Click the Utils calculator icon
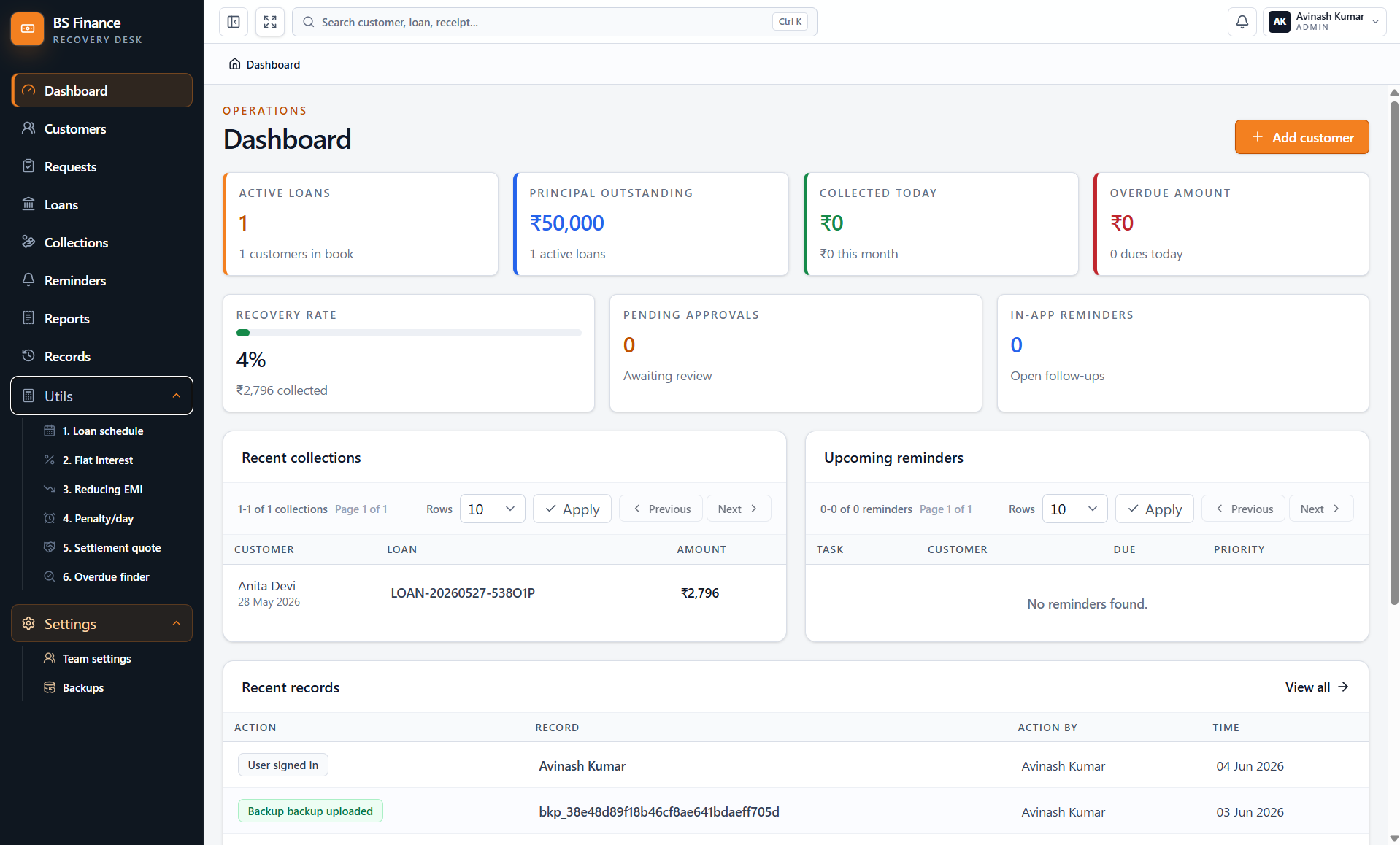 [x=28, y=396]
